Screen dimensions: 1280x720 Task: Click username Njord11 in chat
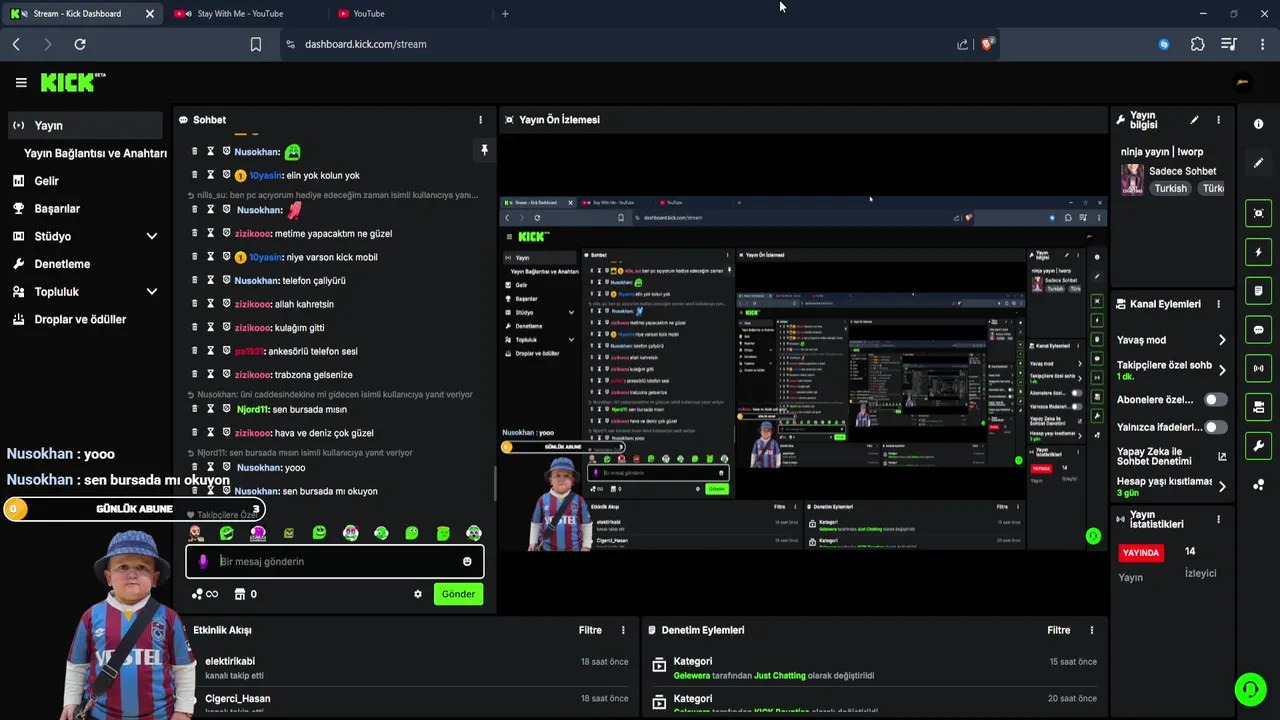[x=253, y=409]
